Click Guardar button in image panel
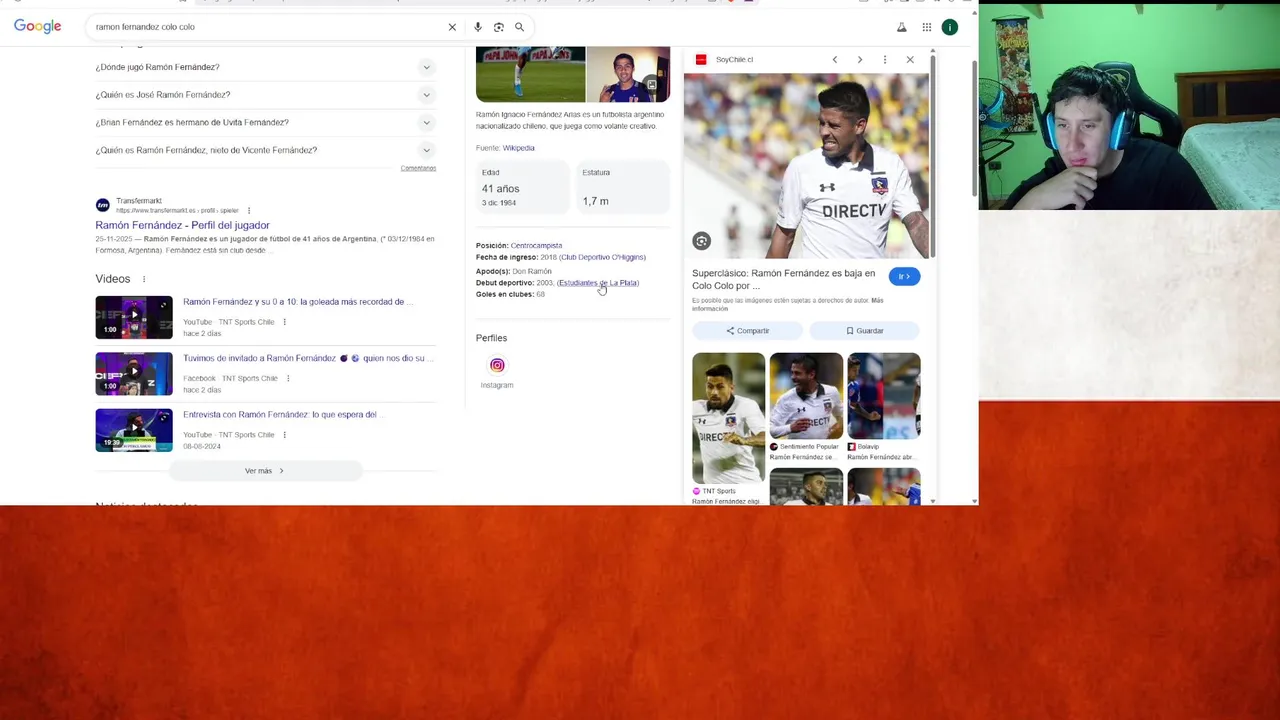This screenshot has width=1280, height=720. tap(865, 331)
